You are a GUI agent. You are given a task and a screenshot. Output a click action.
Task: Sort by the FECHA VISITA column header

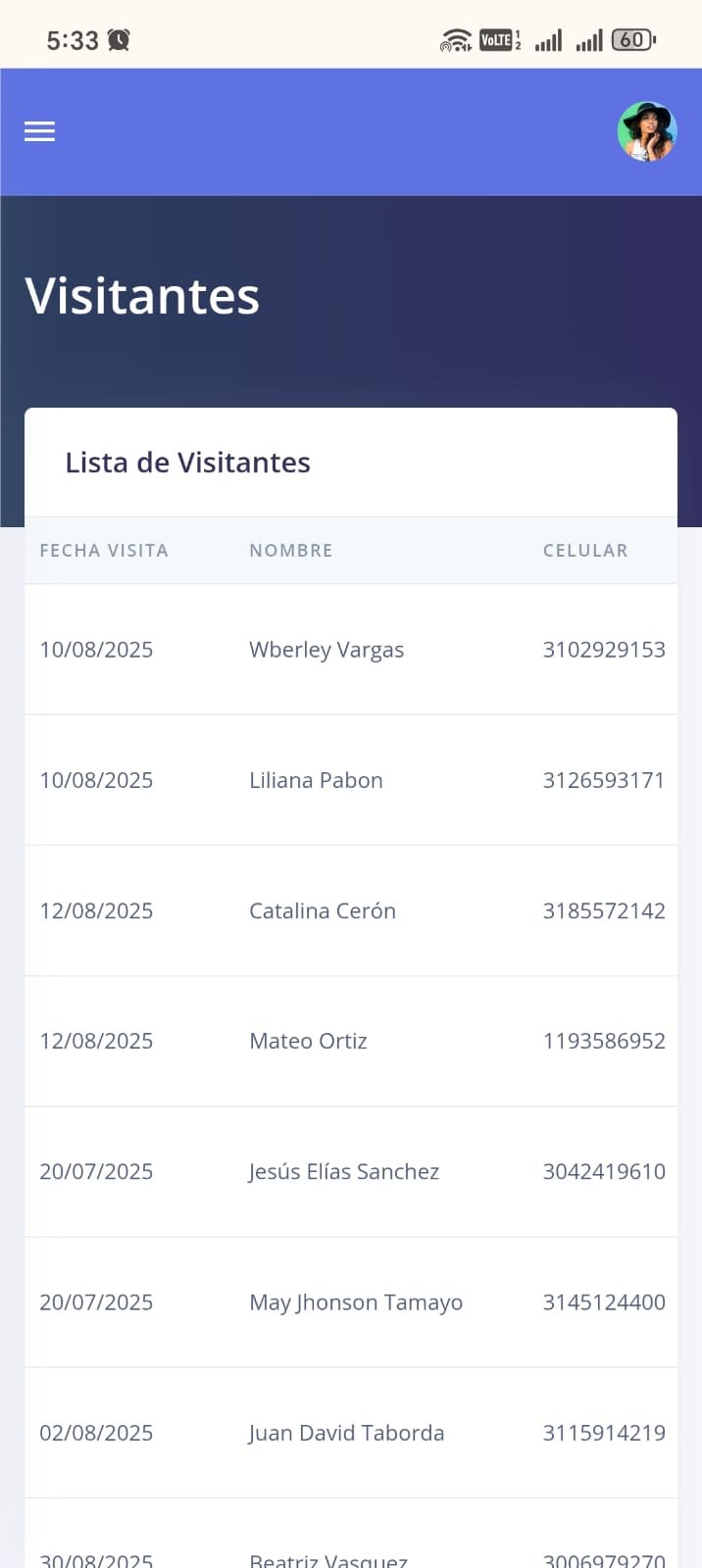tap(104, 551)
